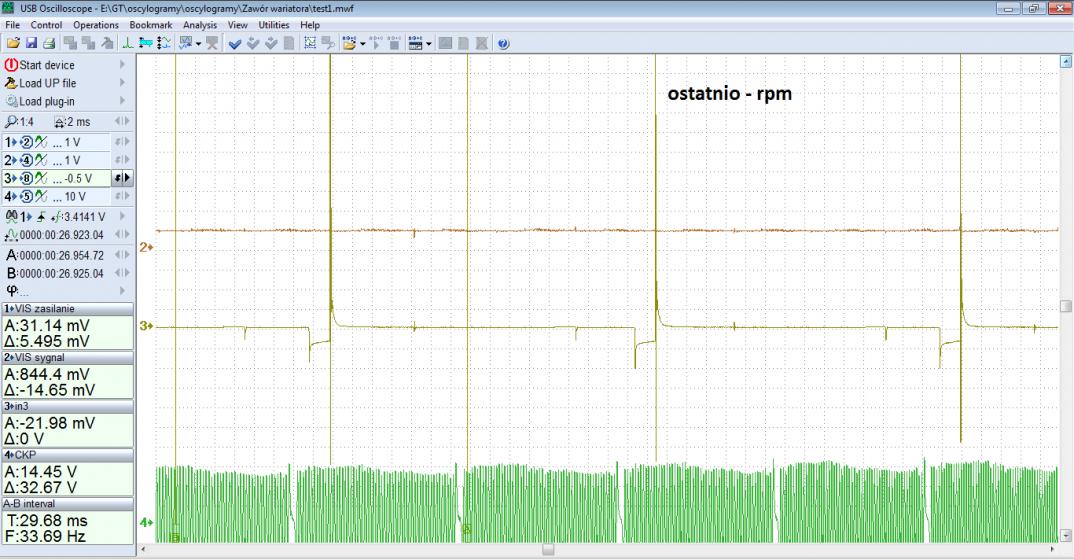Toggle channel 2 waveform enable icon
Image resolution: width=1074 pixels, height=560 pixels.
click(x=41, y=159)
